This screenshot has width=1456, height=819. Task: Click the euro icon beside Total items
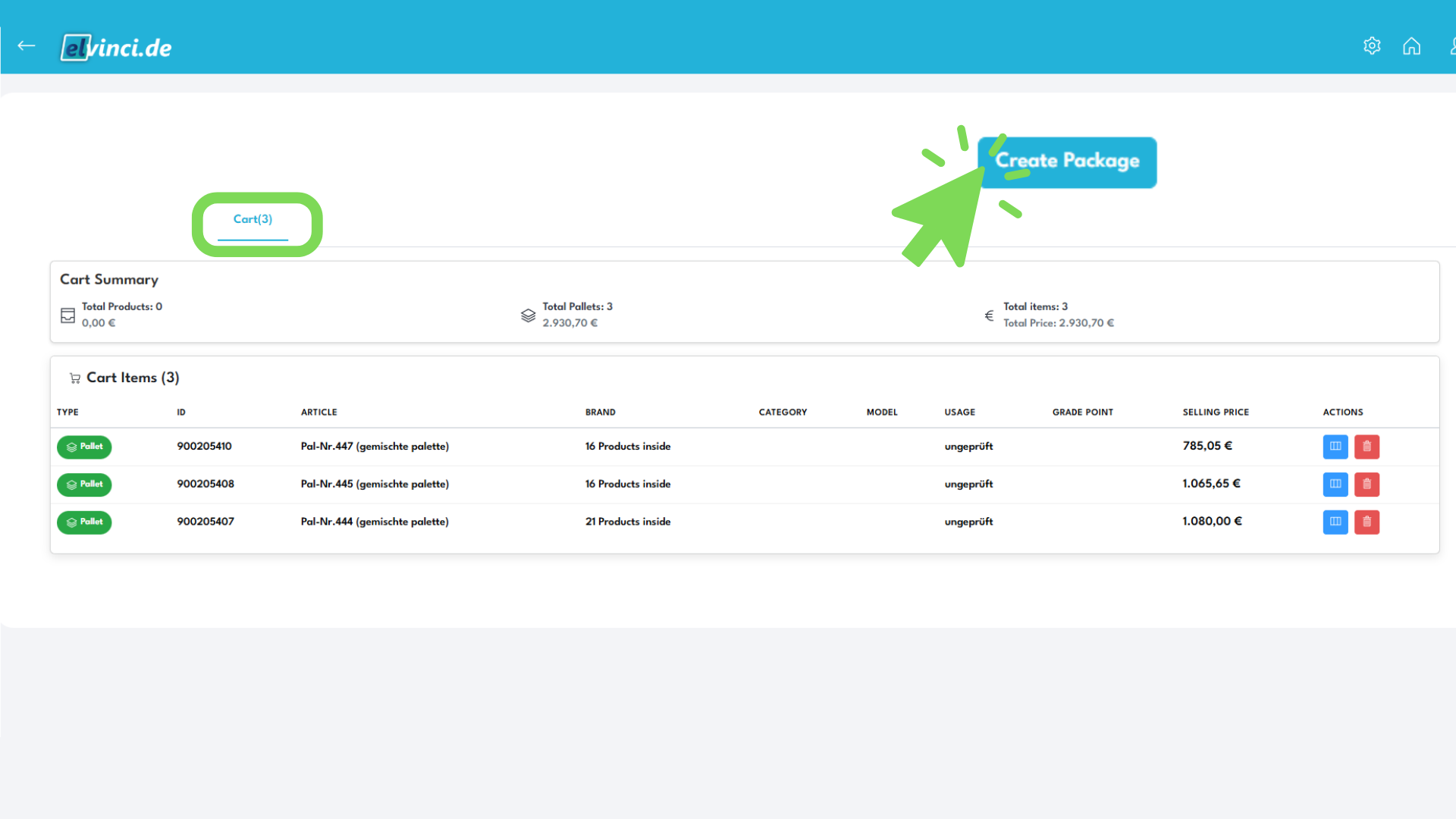(988, 315)
